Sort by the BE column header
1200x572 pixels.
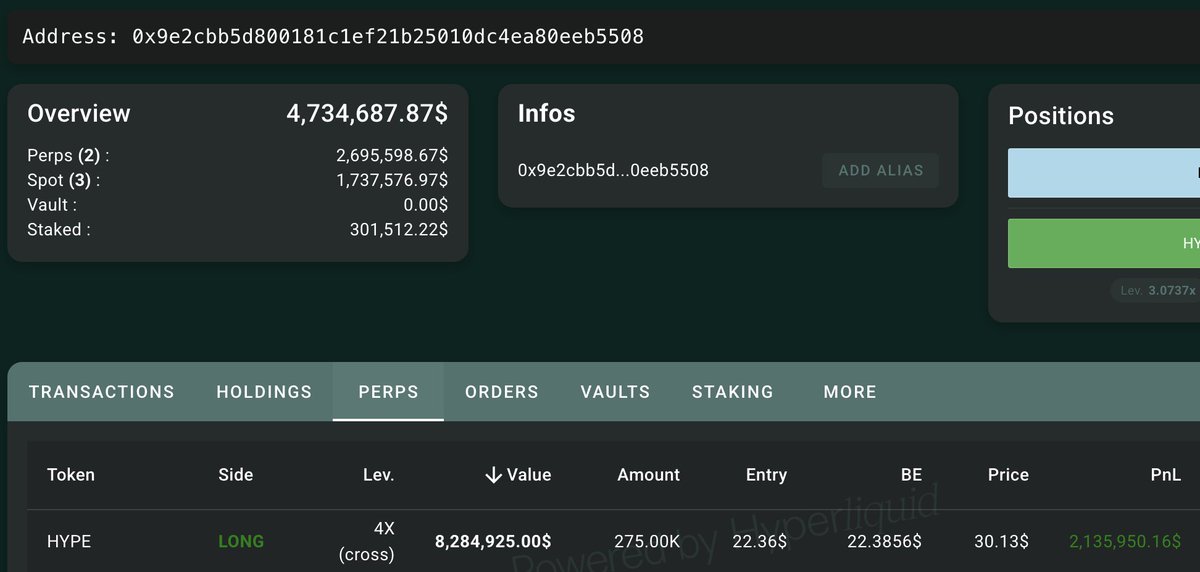[910, 475]
